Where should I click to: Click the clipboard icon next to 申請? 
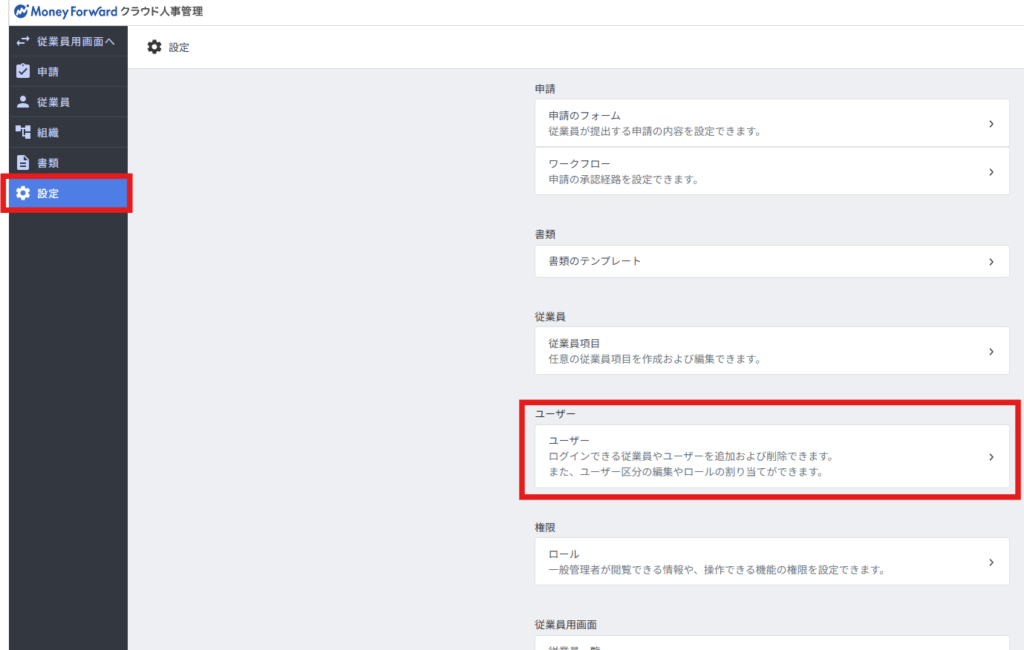[x=23, y=72]
